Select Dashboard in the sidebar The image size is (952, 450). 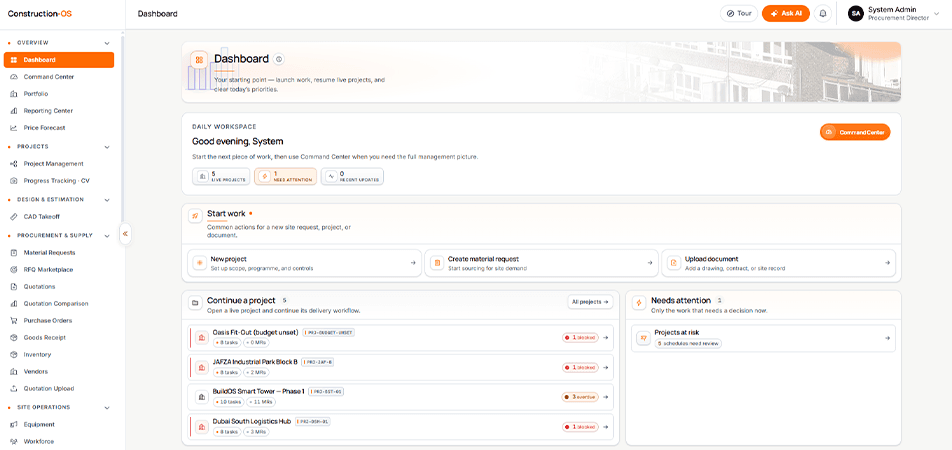click(x=58, y=60)
